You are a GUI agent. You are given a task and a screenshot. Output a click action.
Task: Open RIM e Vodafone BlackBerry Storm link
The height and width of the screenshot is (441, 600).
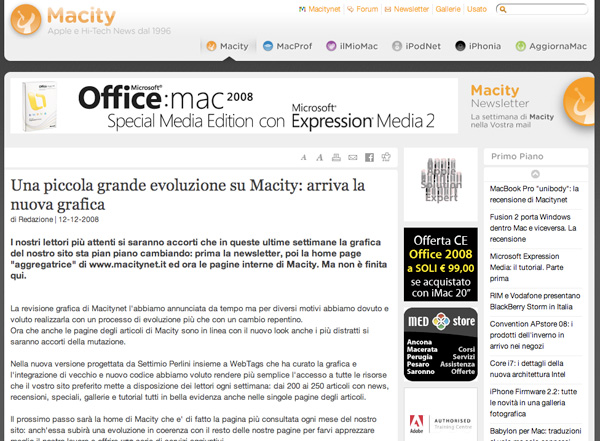click(x=535, y=301)
